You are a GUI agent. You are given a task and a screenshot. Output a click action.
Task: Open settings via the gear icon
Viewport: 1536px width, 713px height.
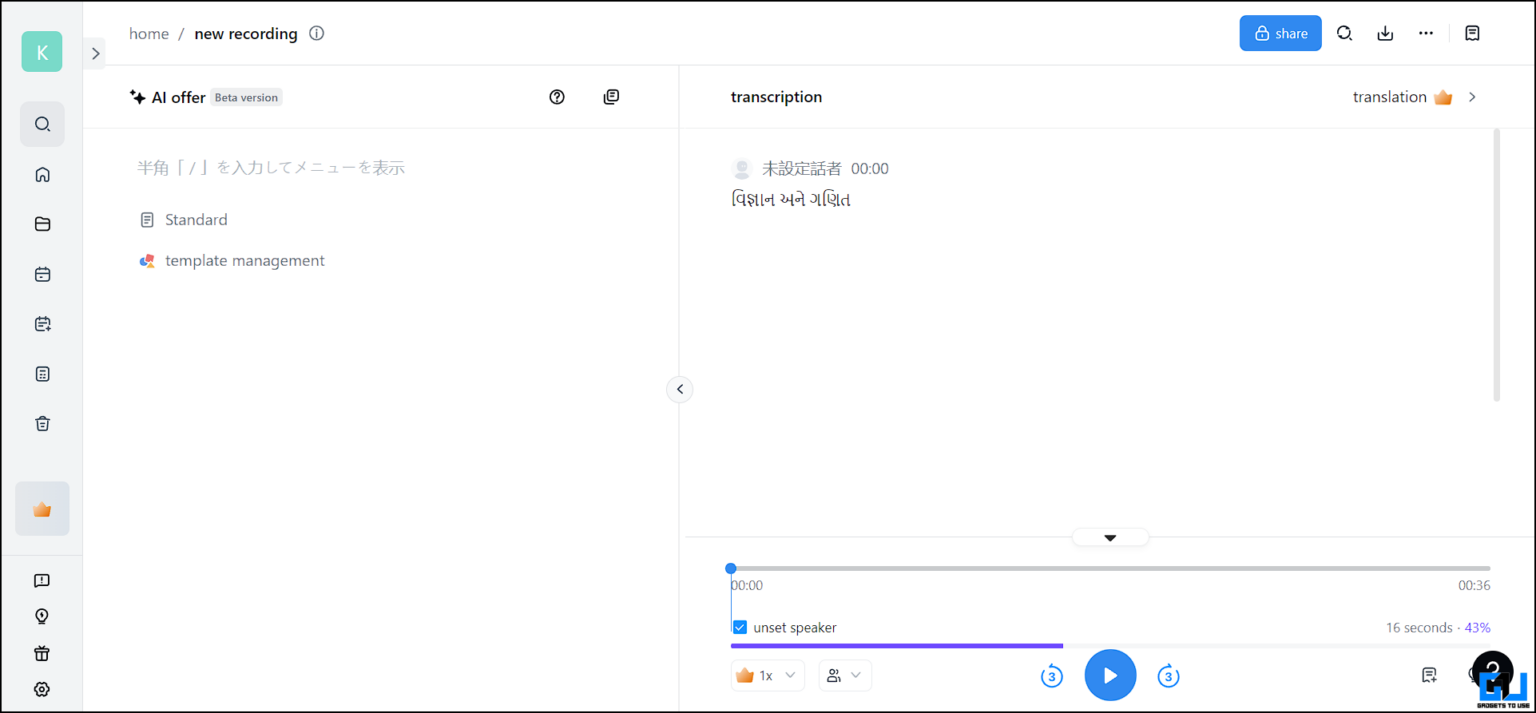point(42,688)
